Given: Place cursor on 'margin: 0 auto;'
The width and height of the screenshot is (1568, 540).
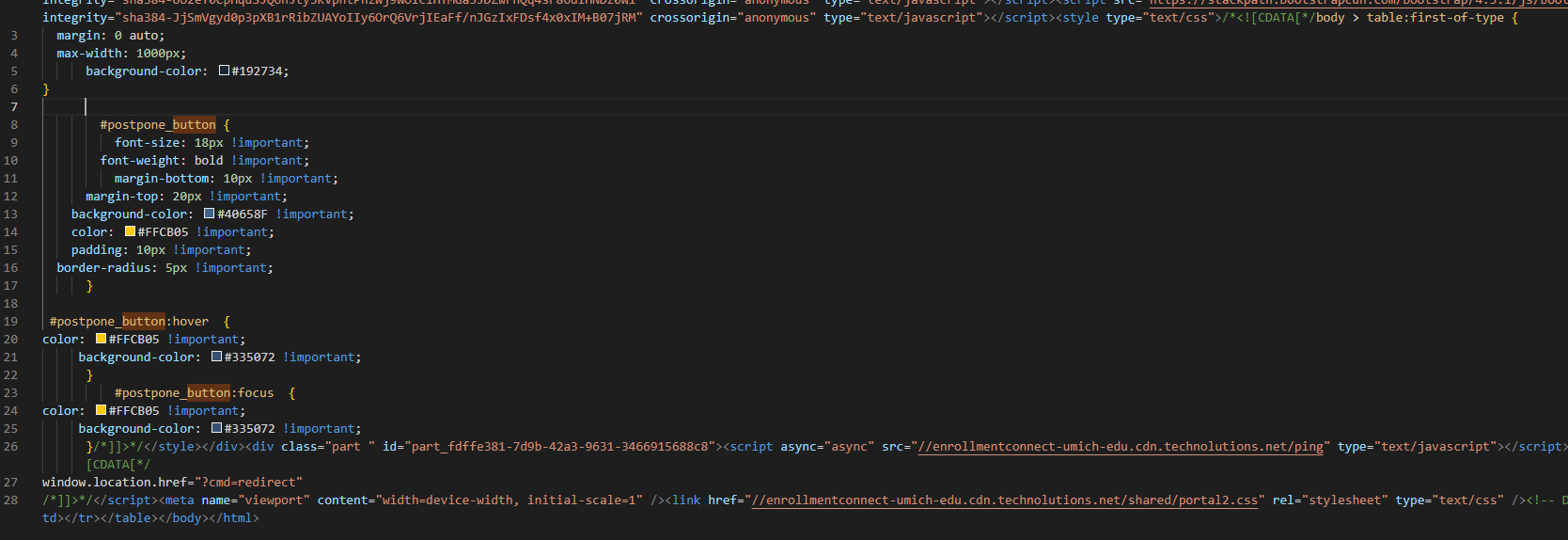Looking at the screenshot, I should [x=110, y=35].
